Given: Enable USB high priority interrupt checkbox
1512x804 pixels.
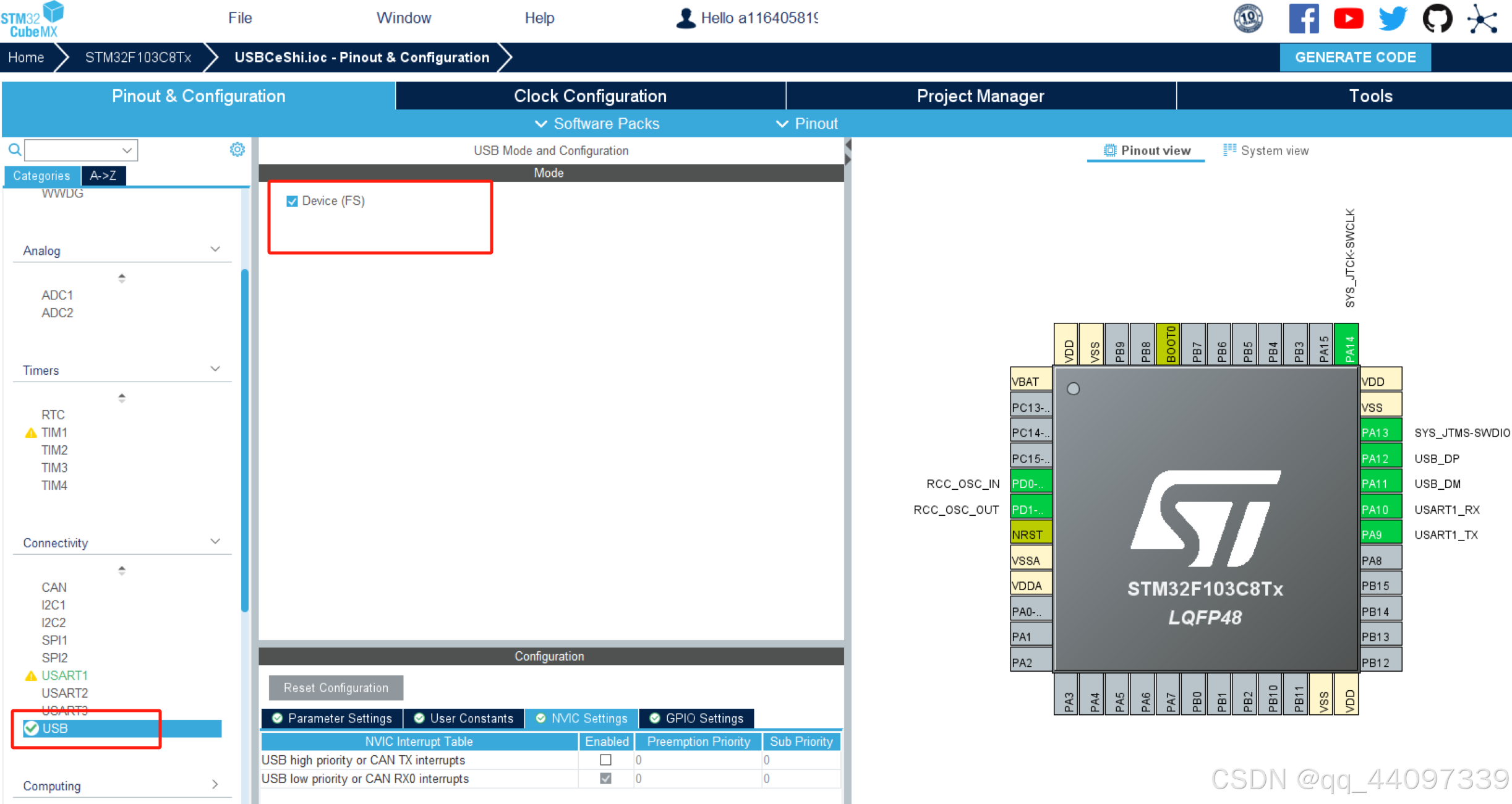Looking at the screenshot, I should 605,759.
